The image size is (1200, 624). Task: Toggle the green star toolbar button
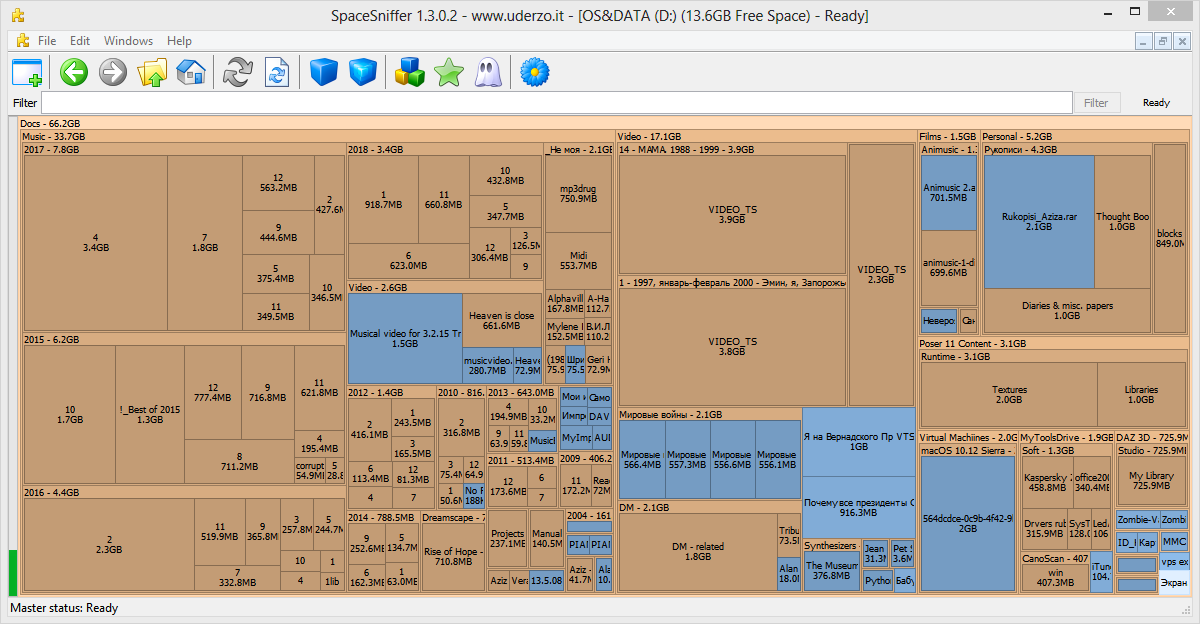[449, 72]
